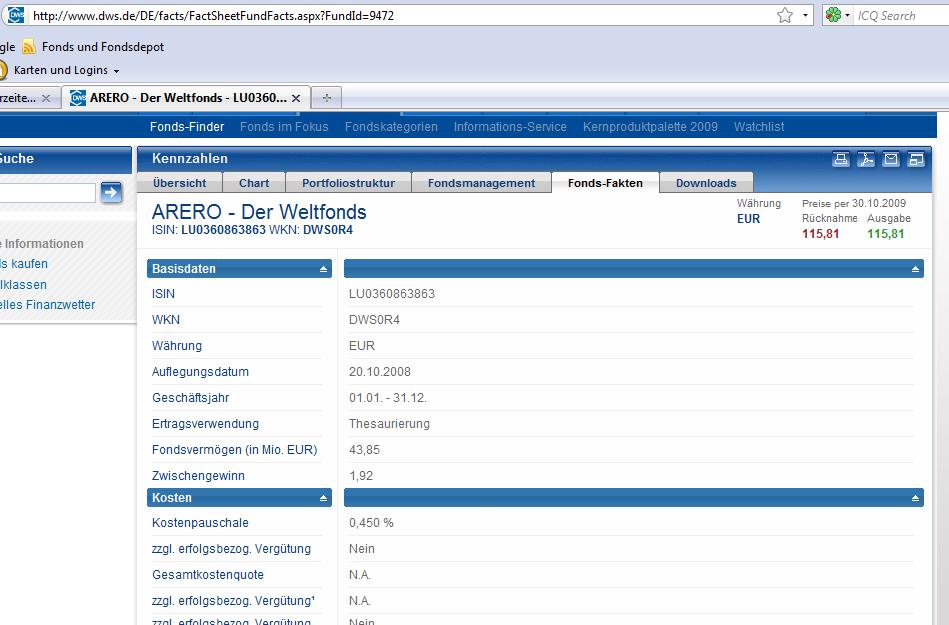Open Fondskategorien navigation item
The image size is (949, 625).
tap(391, 126)
